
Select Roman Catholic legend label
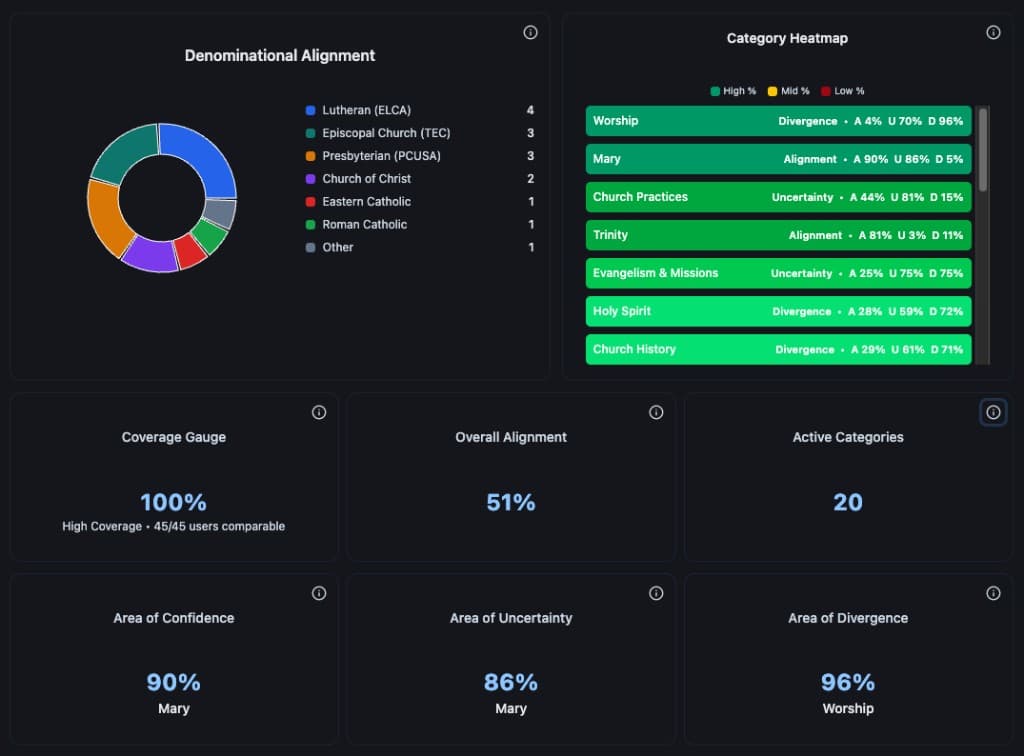[364, 225]
